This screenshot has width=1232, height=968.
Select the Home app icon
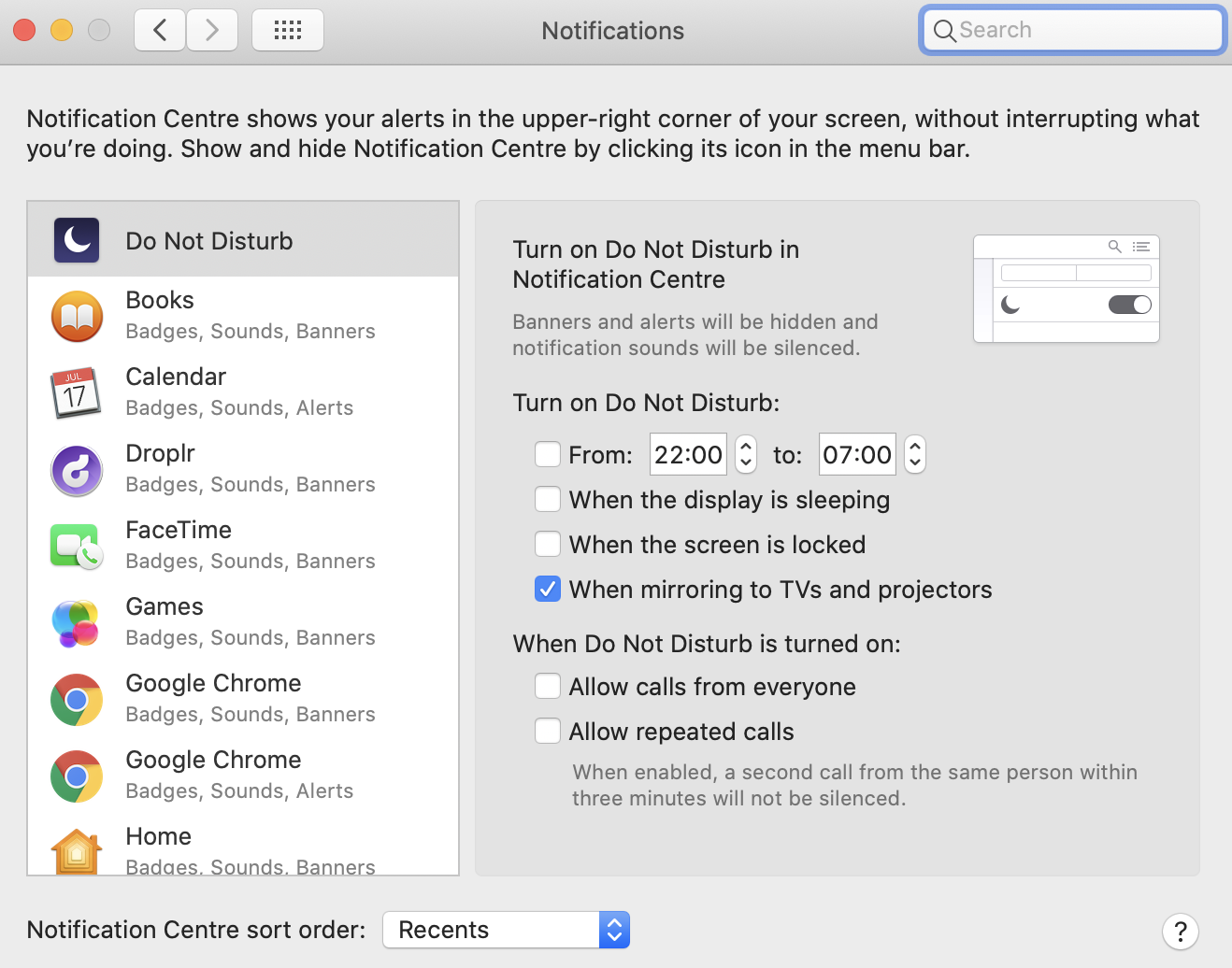coord(77,851)
